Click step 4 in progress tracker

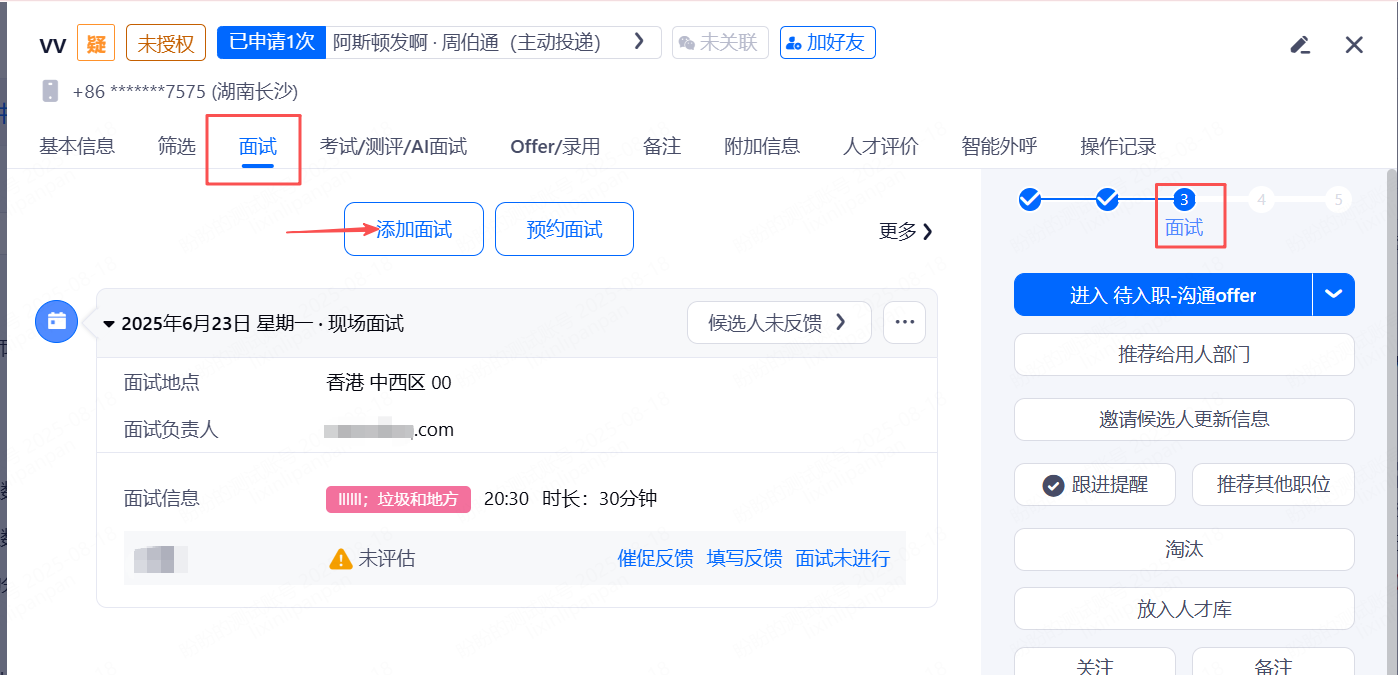[1261, 199]
